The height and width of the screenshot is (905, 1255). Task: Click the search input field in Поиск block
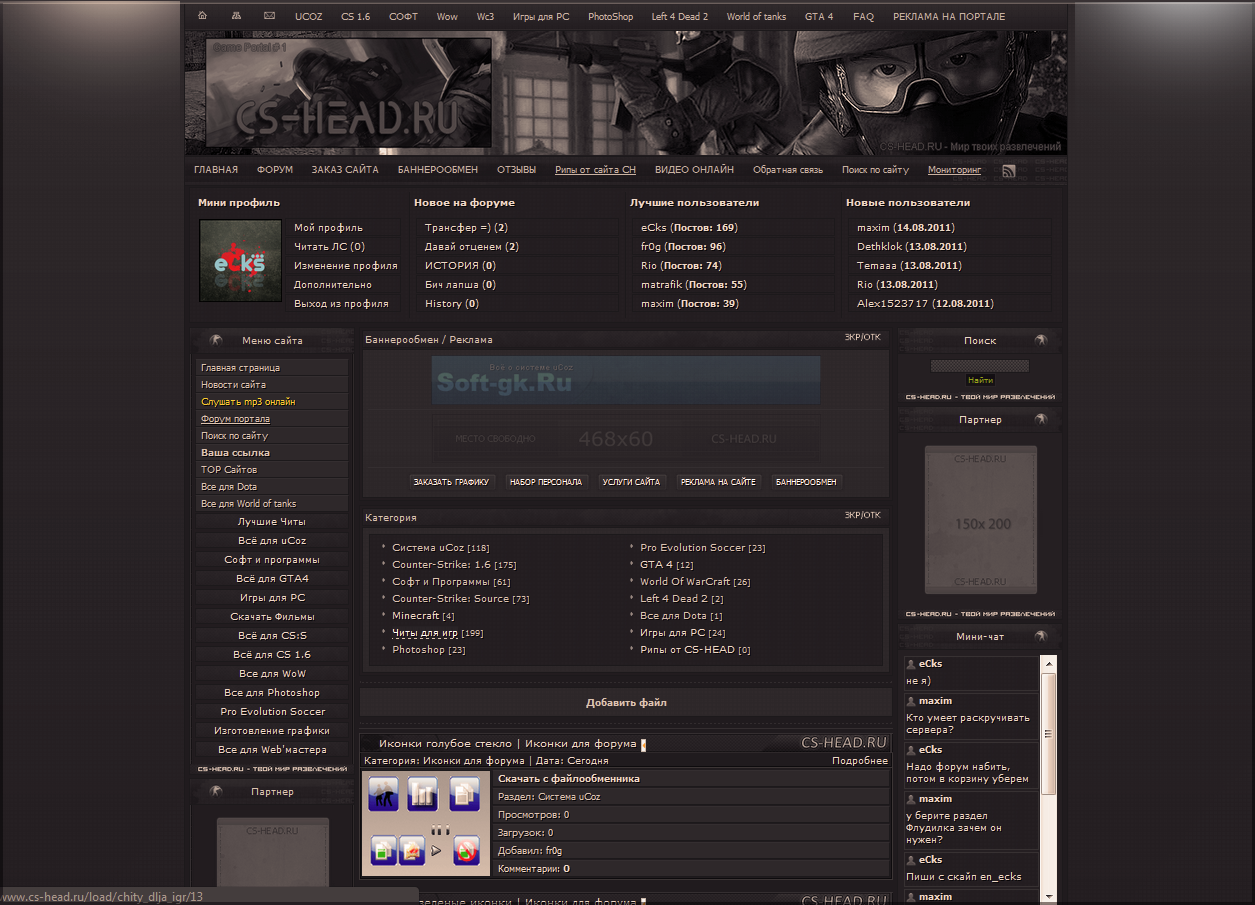[980, 366]
